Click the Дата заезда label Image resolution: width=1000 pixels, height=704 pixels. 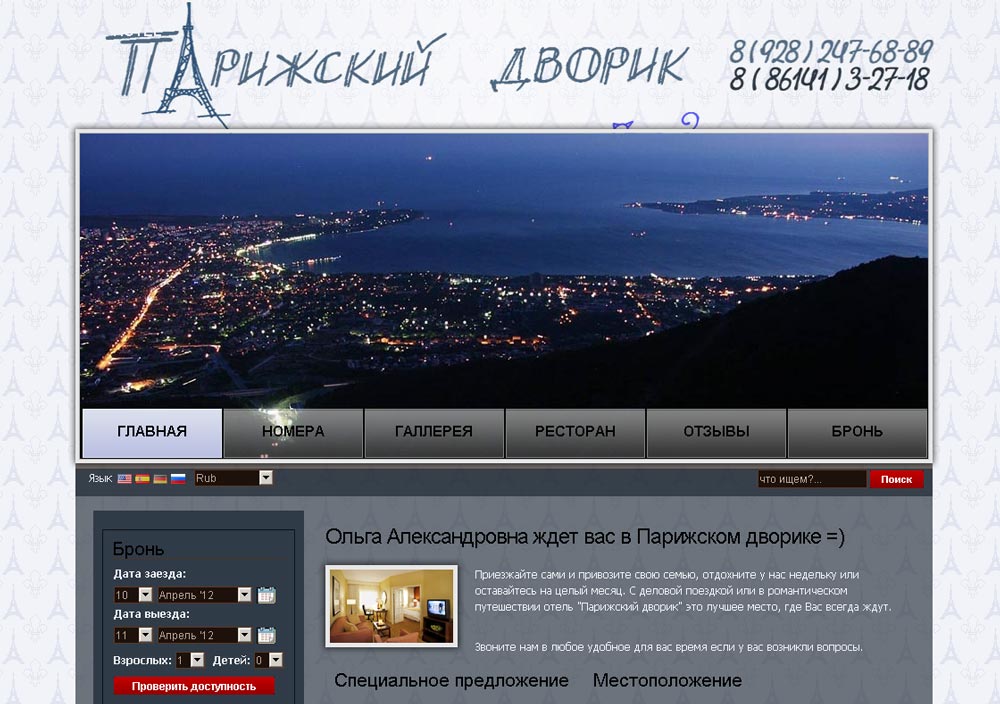pyautogui.click(x=150, y=574)
